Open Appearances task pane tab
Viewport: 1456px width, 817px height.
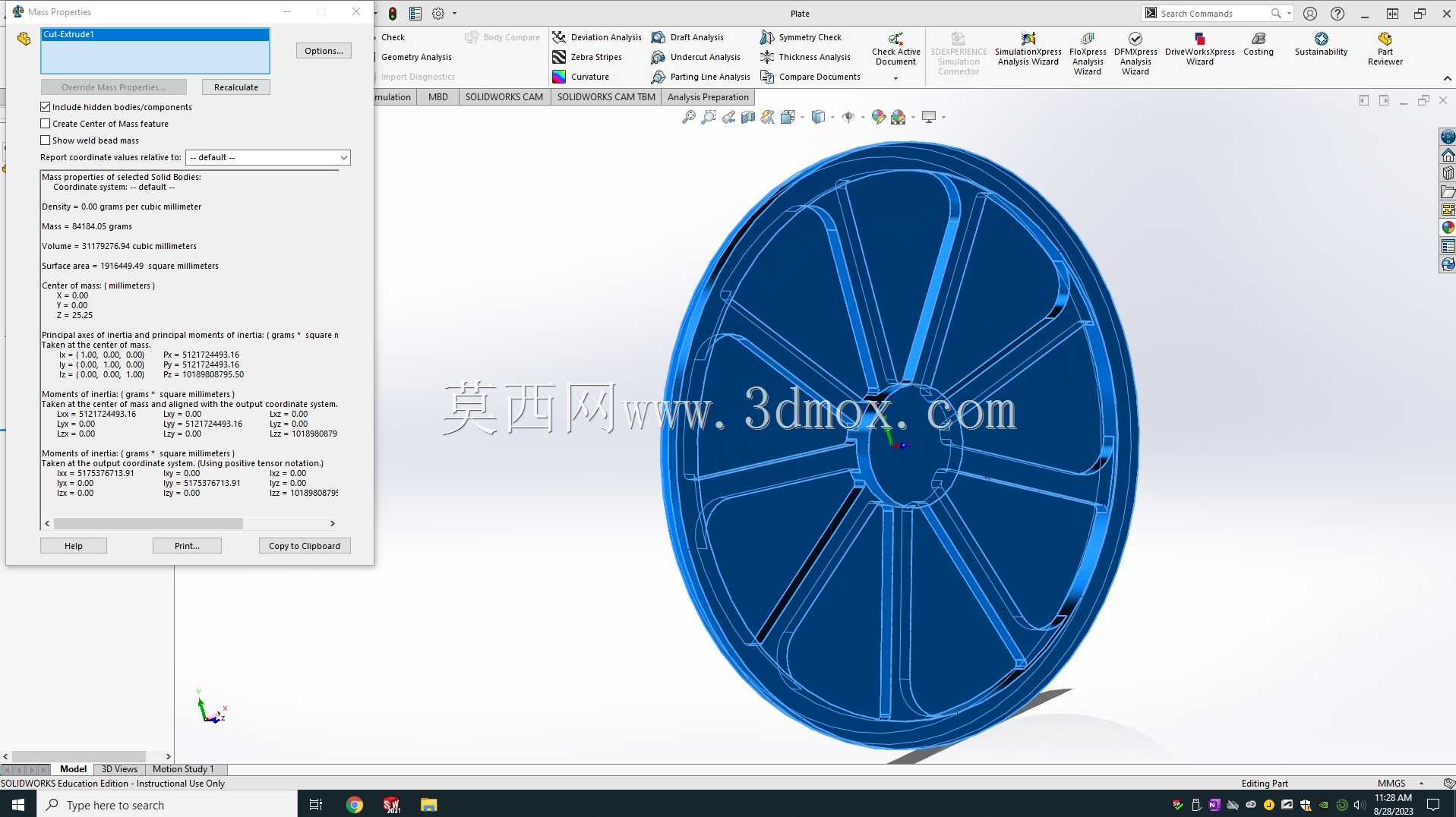pos(1448,227)
